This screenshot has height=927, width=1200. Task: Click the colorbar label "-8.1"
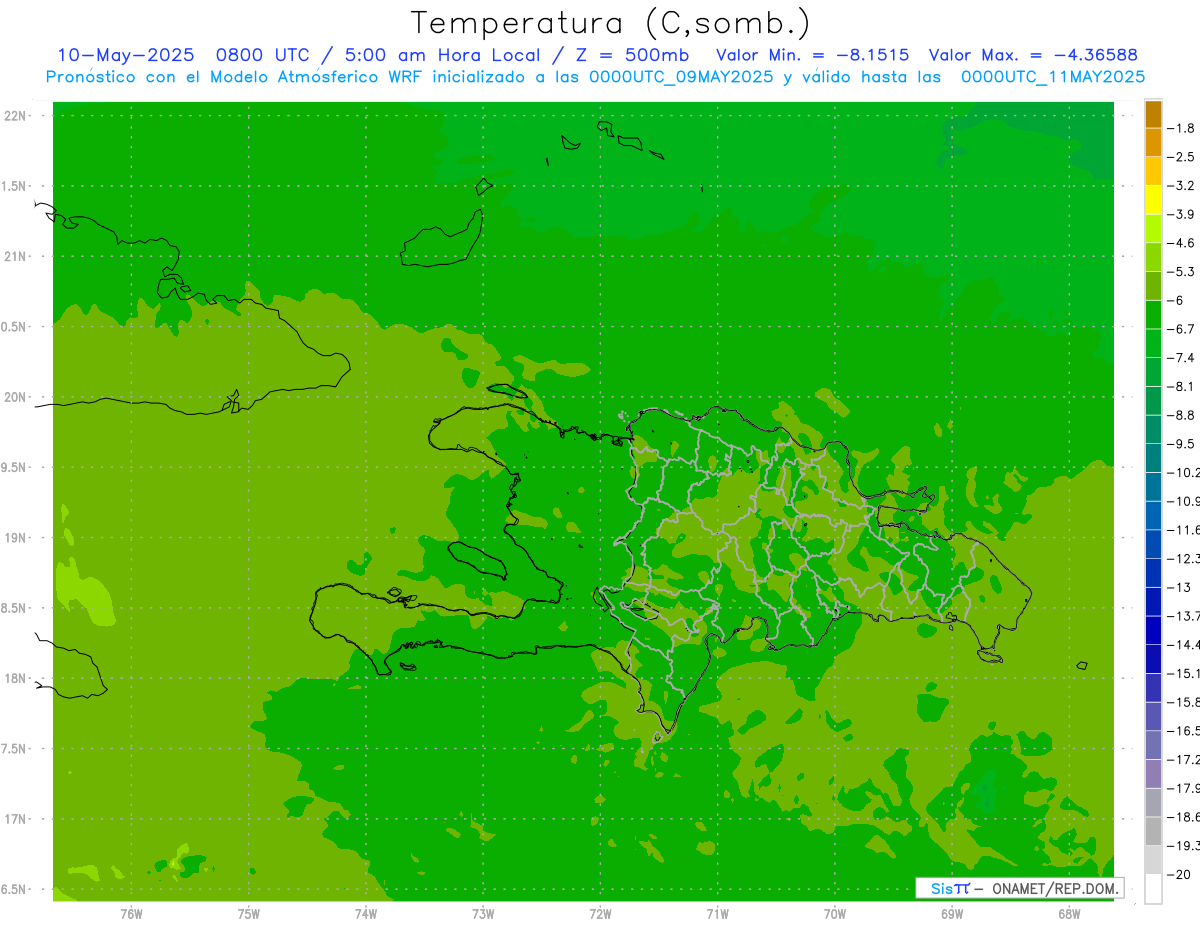1181,386
